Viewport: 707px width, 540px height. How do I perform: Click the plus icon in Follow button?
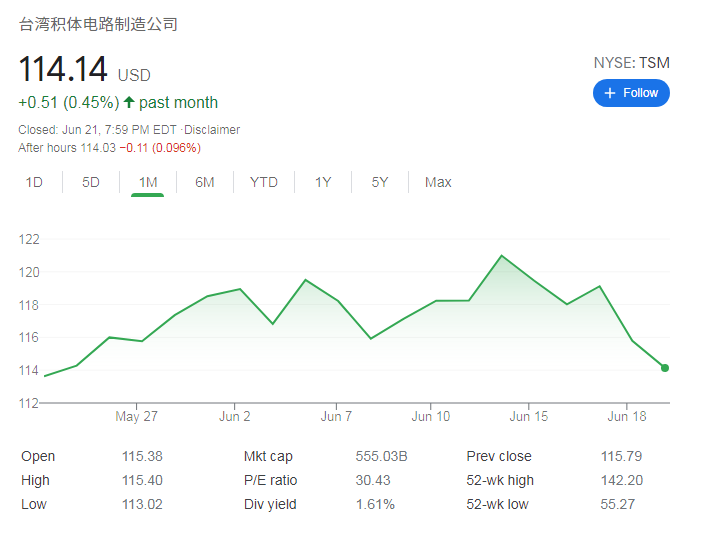[611, 93]
